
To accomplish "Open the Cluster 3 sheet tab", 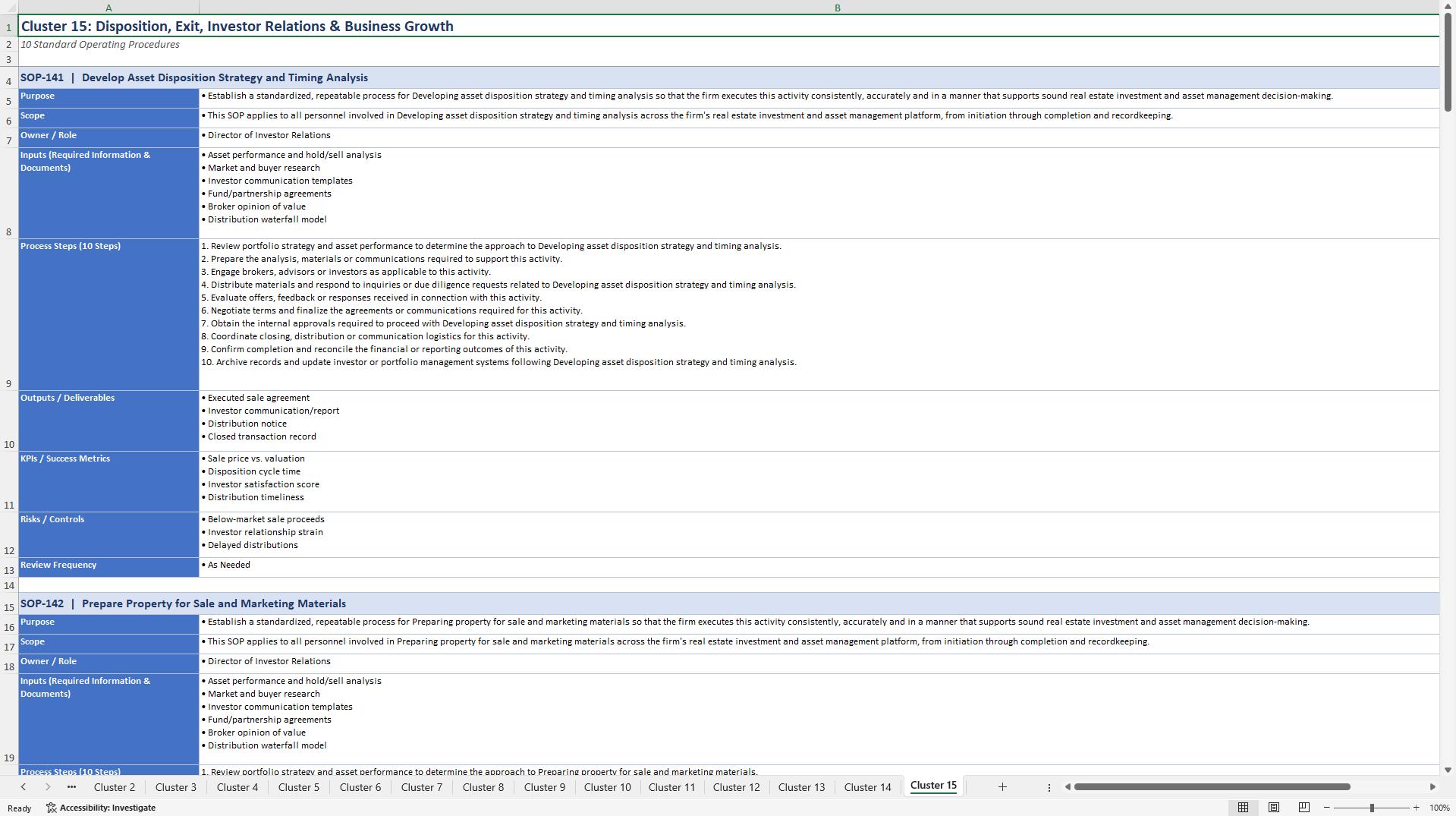I will 176,787.
